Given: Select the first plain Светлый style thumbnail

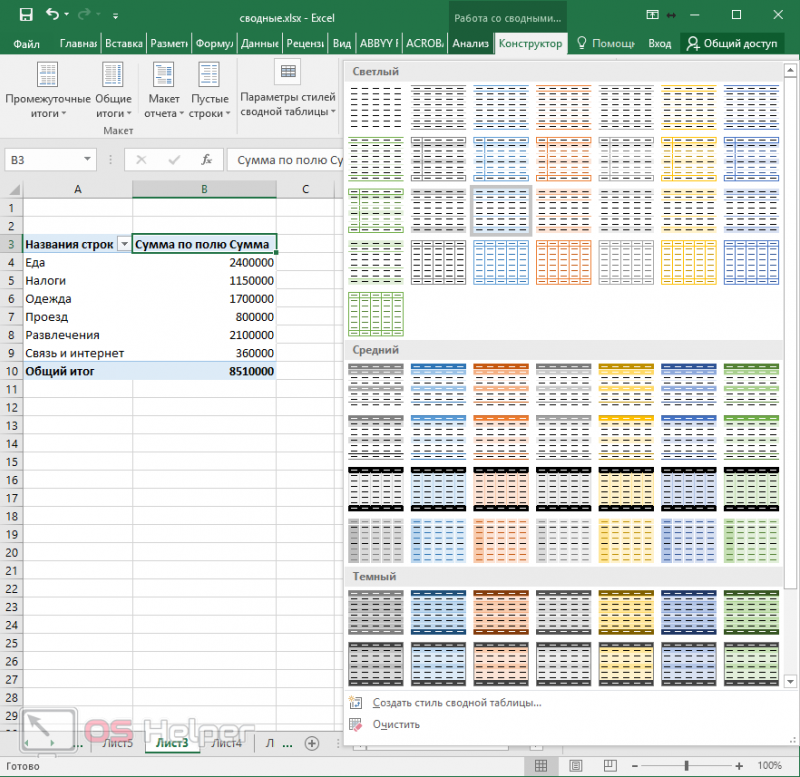Looking at the screenshot, I should [x=376, y=107].
